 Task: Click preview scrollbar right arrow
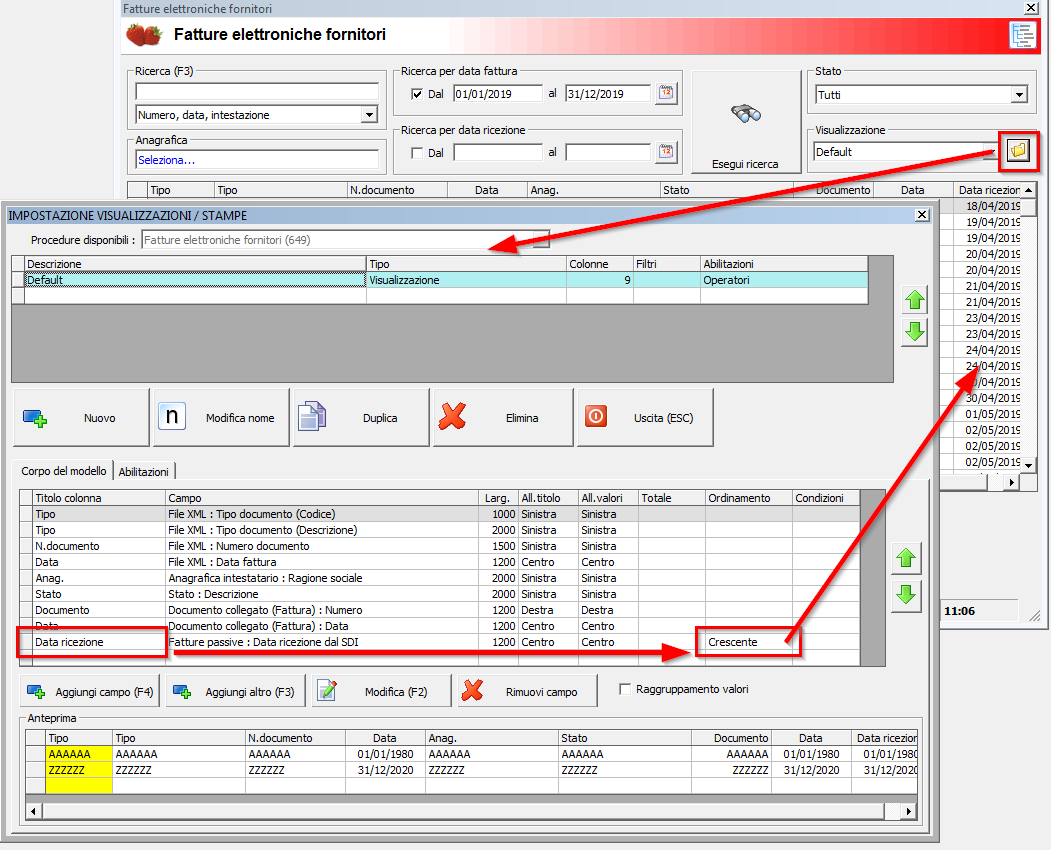pyautogui.click(x=908, y=811)
